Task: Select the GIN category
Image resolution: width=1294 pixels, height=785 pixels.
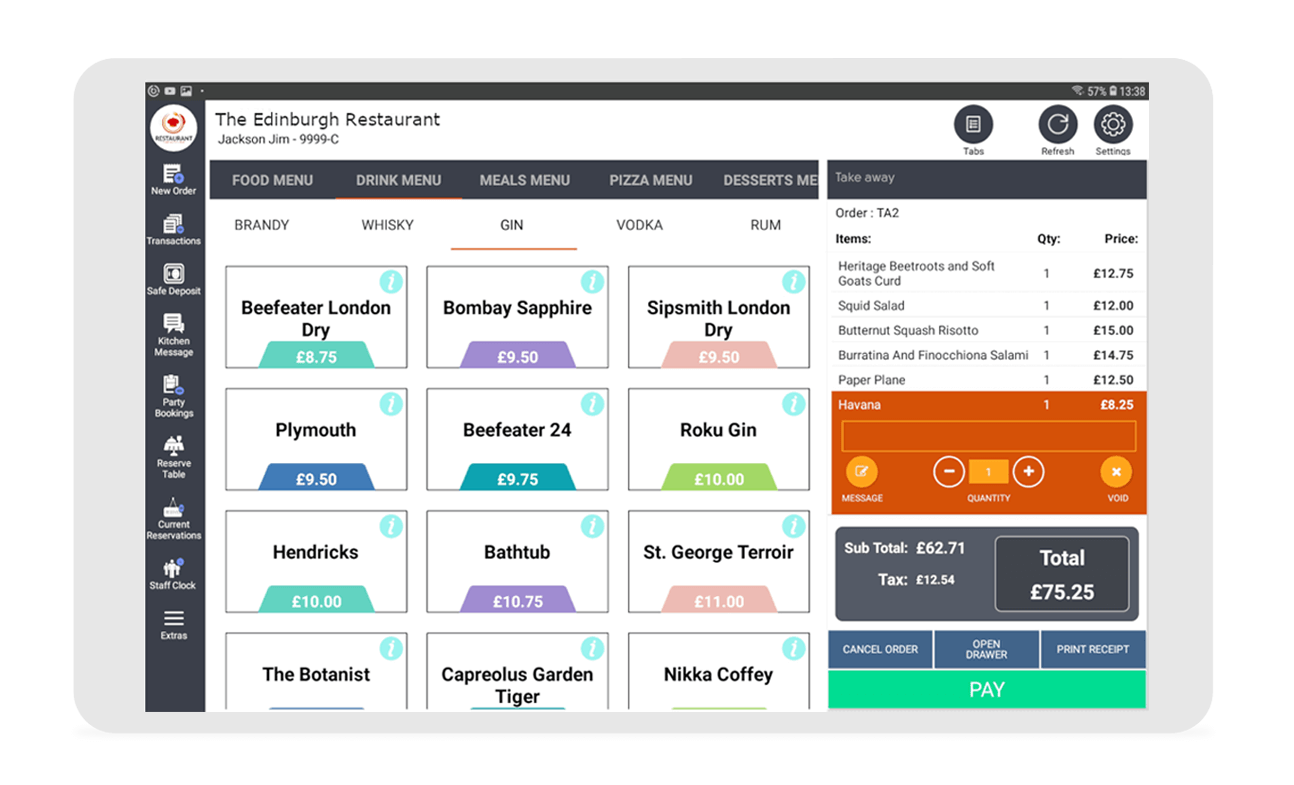Action: (x=512, y=225)
